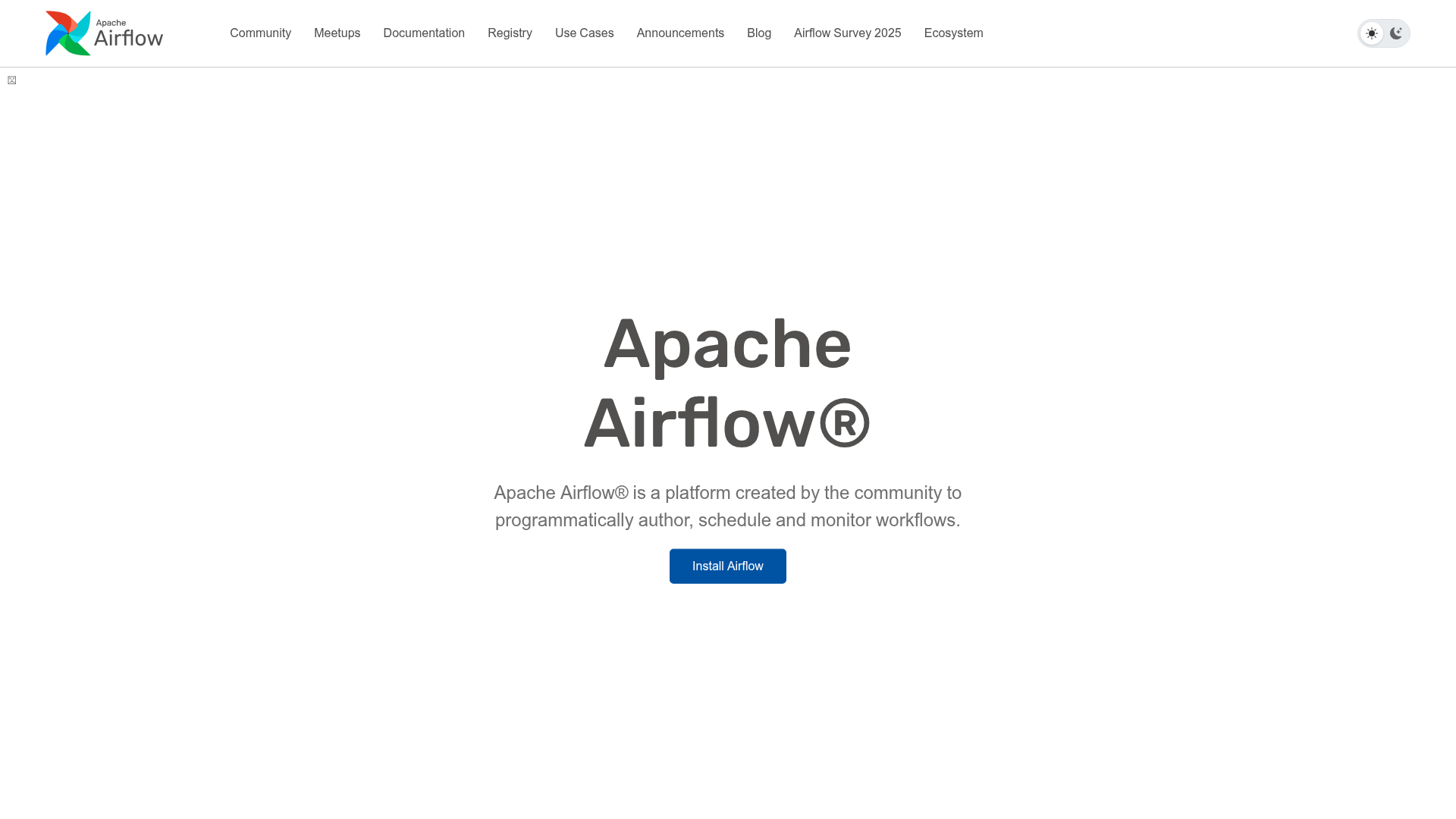Open the Meetups page
This screenshot has width=1456, height=819.
[x=337, y=33]
